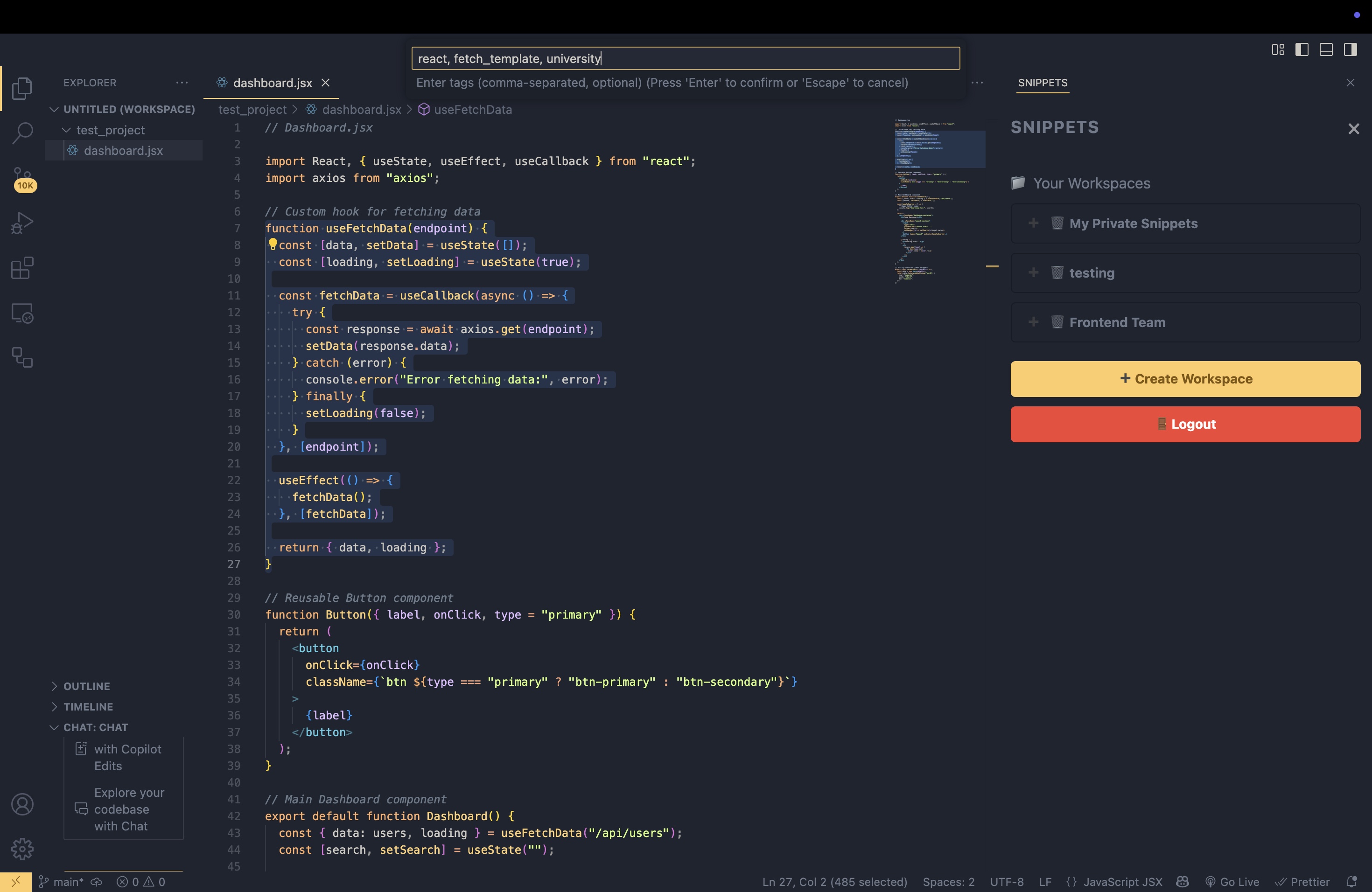
Task: Select the dashboard.jsx editor tab
Action: [272, 83]
